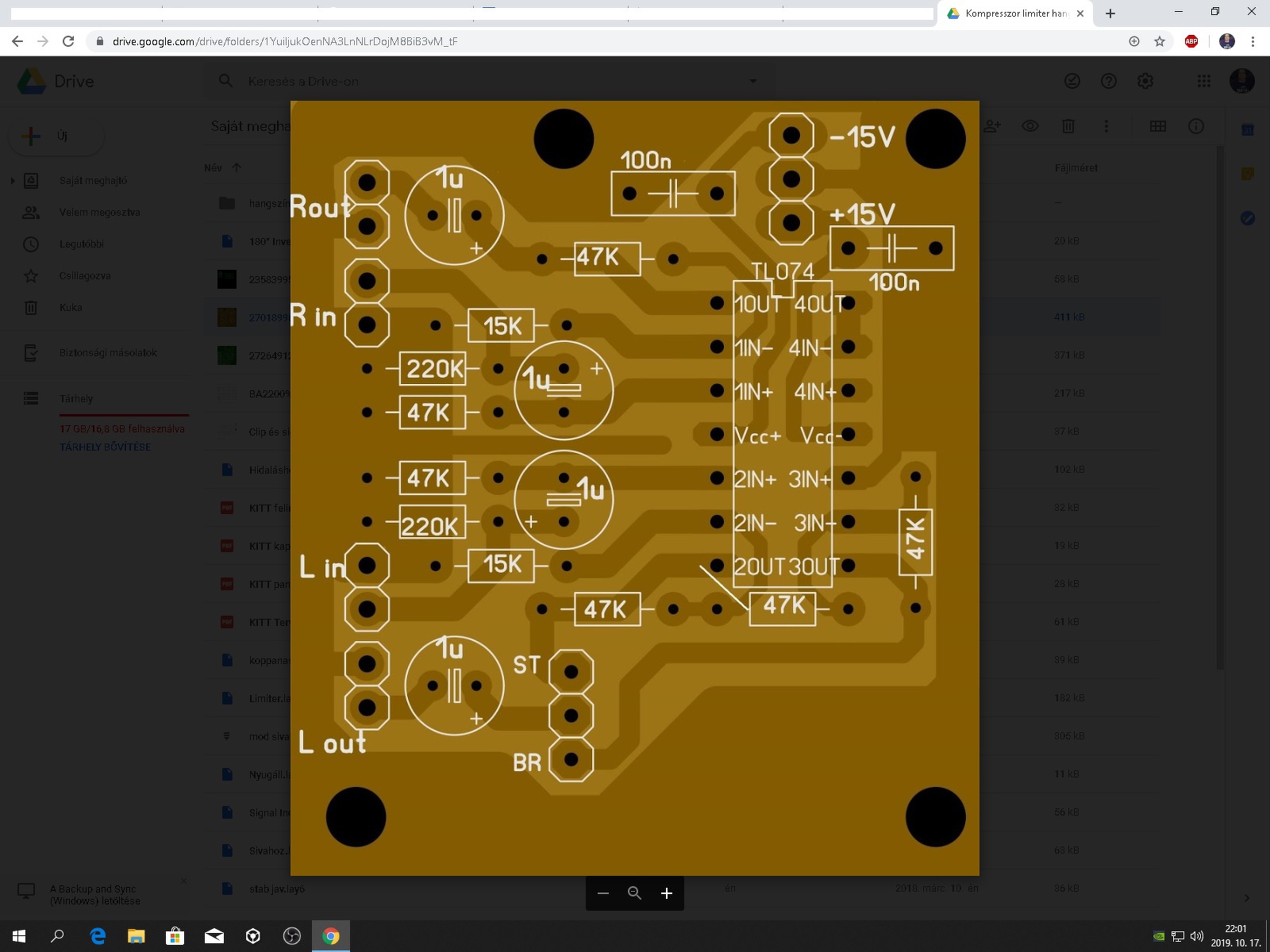Image resolution: width=1270 pixels, height=952 pixels.
Task: Launch Microsoft Edge from the taskbar
Action: coord(98,936)
